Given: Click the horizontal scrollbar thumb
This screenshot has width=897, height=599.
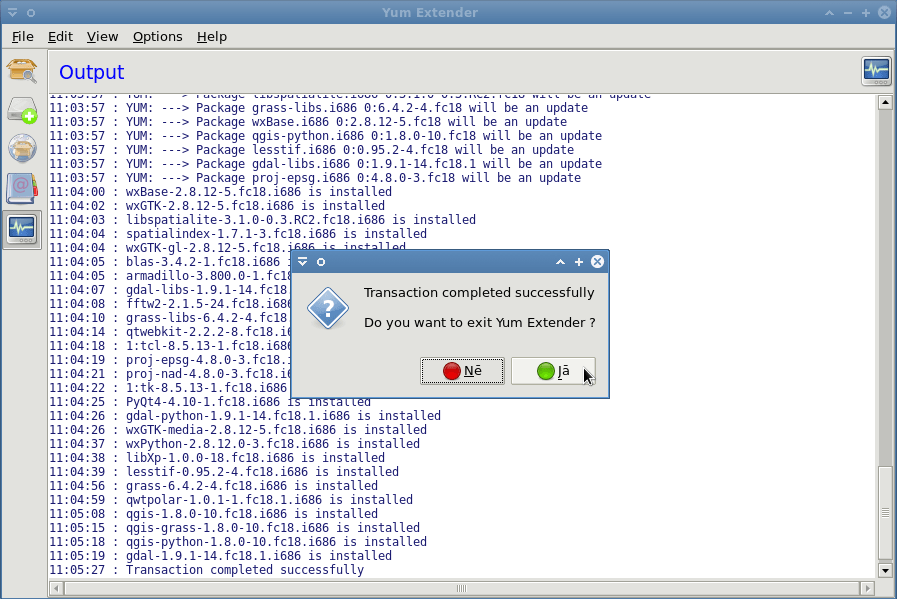Looking at the screenshot, I should pyautogui.click(x=462, y=588).
